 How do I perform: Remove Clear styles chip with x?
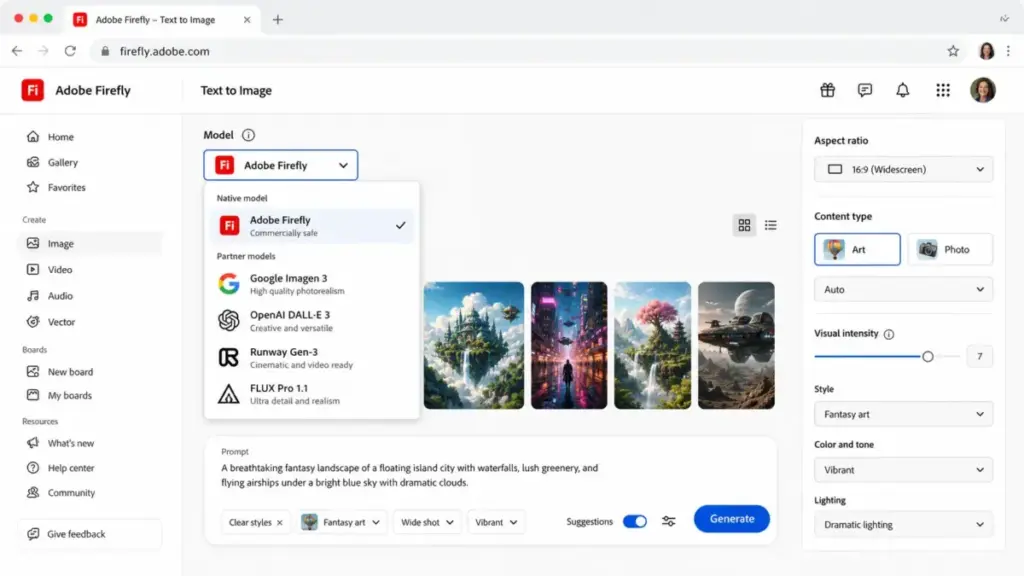280,522
